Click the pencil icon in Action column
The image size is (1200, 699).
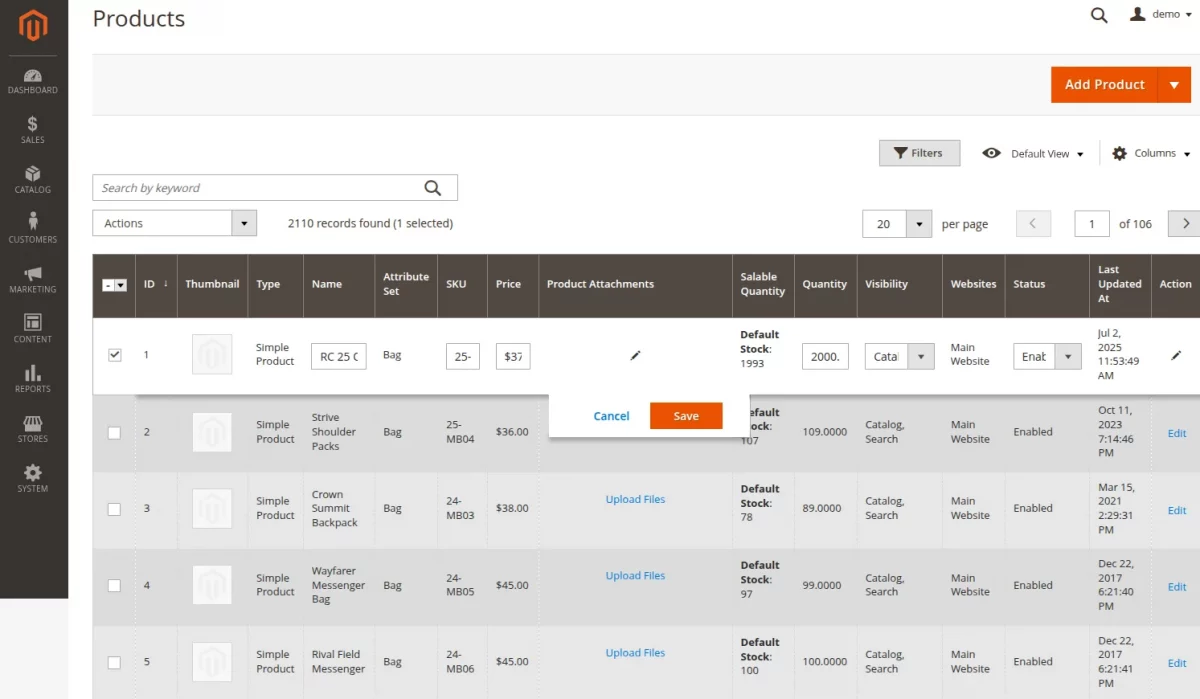[1176, 355]
